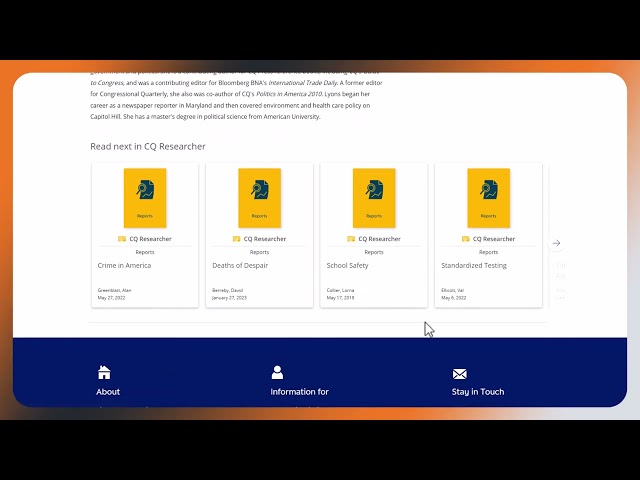Click the book icon on Standardized Testing card
This screenshot has height=480, width=640.
tap(466, 239)
